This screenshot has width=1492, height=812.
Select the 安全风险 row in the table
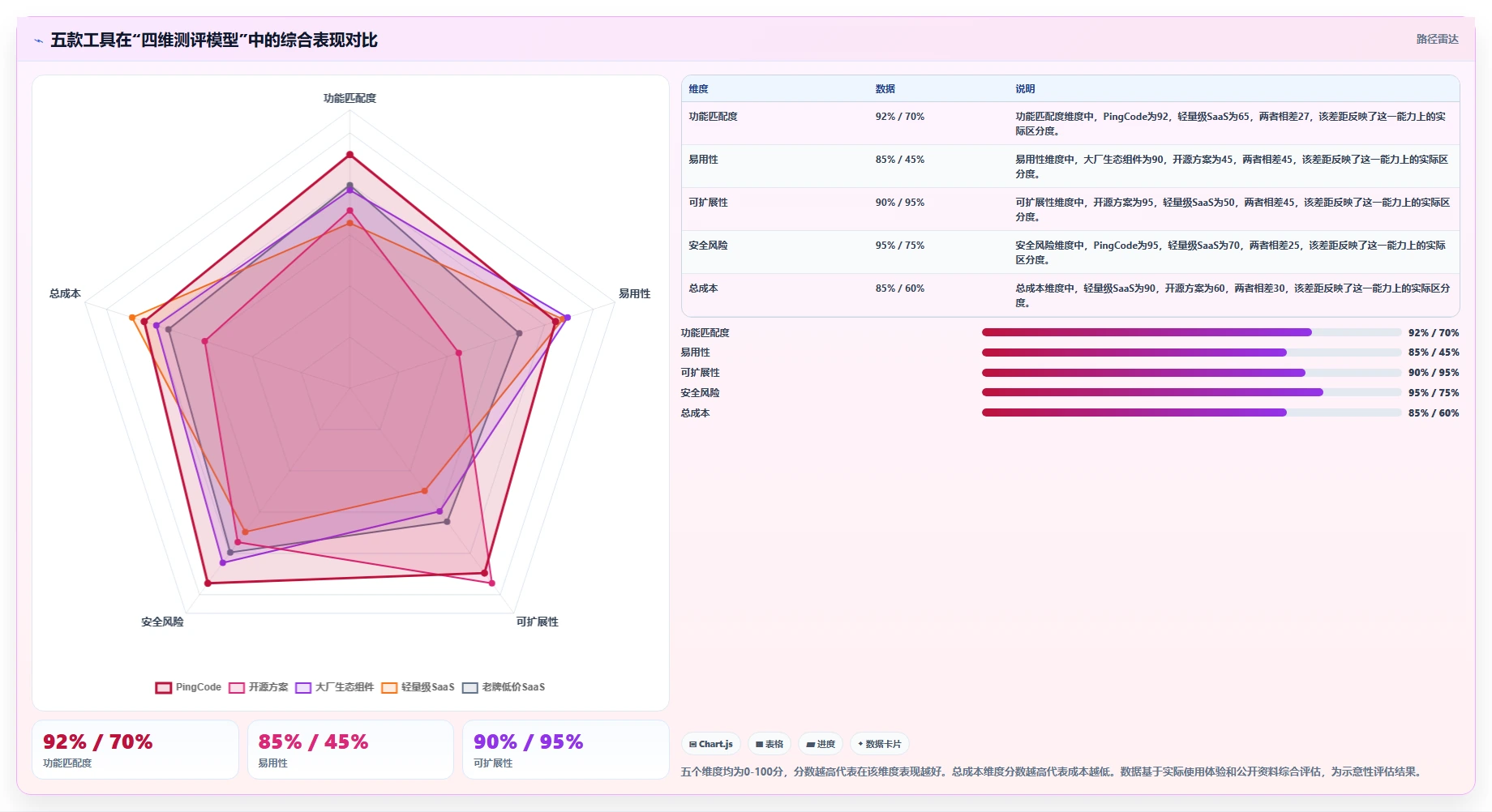tap(1070, 252)
